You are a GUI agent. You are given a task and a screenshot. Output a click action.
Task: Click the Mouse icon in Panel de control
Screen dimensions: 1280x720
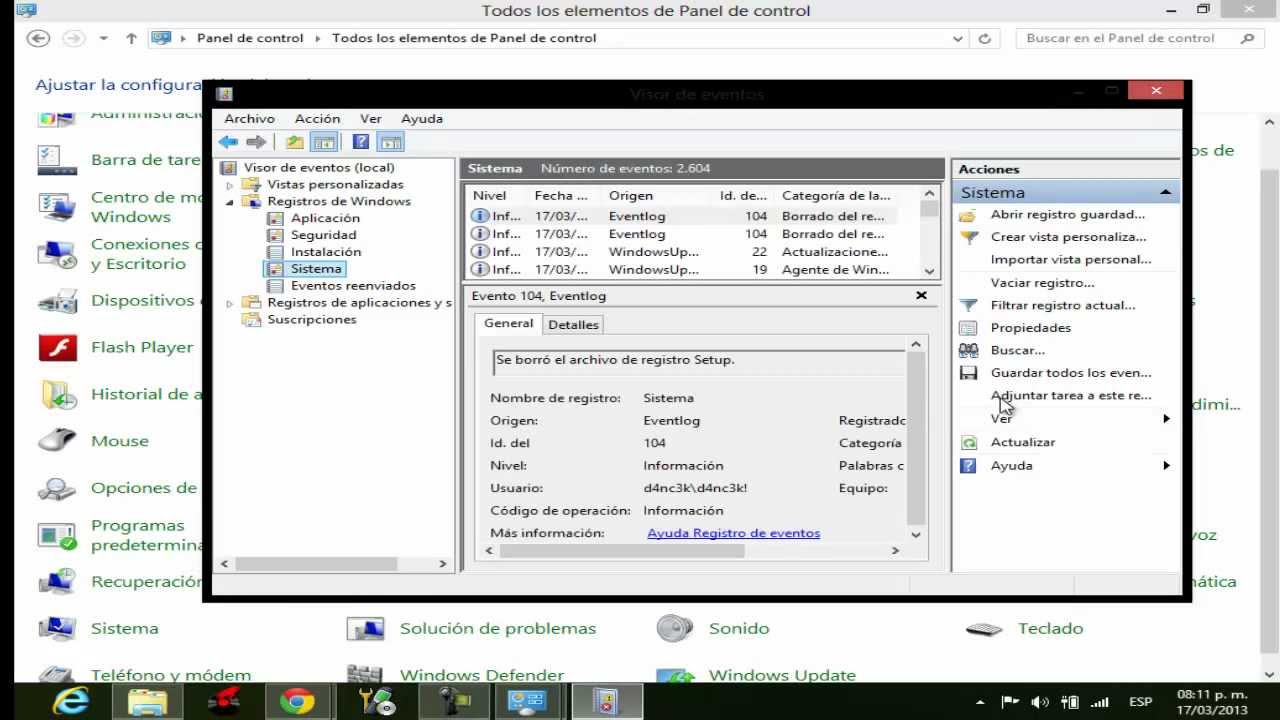pyautogui.click(x=58, y=441)
